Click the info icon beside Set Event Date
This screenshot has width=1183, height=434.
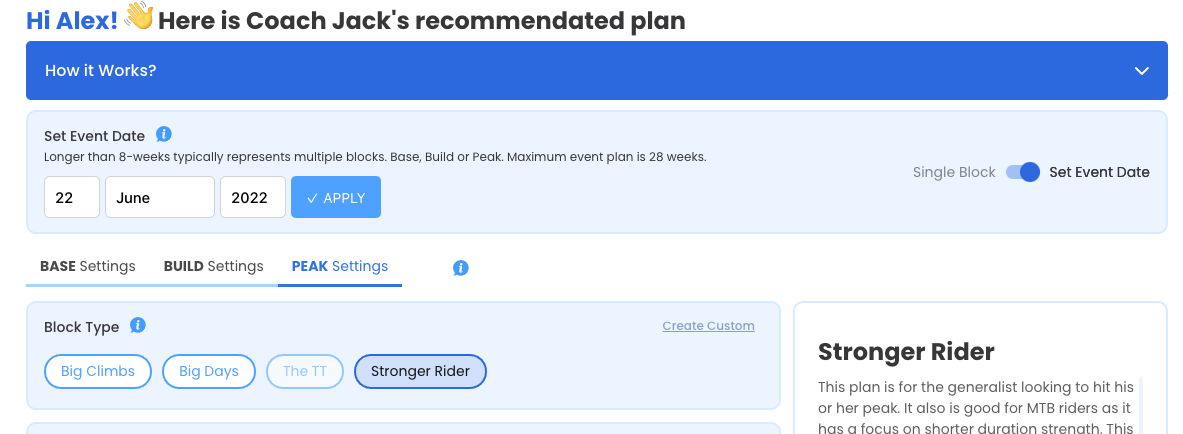pyautogui.click(x=164, y=134)
